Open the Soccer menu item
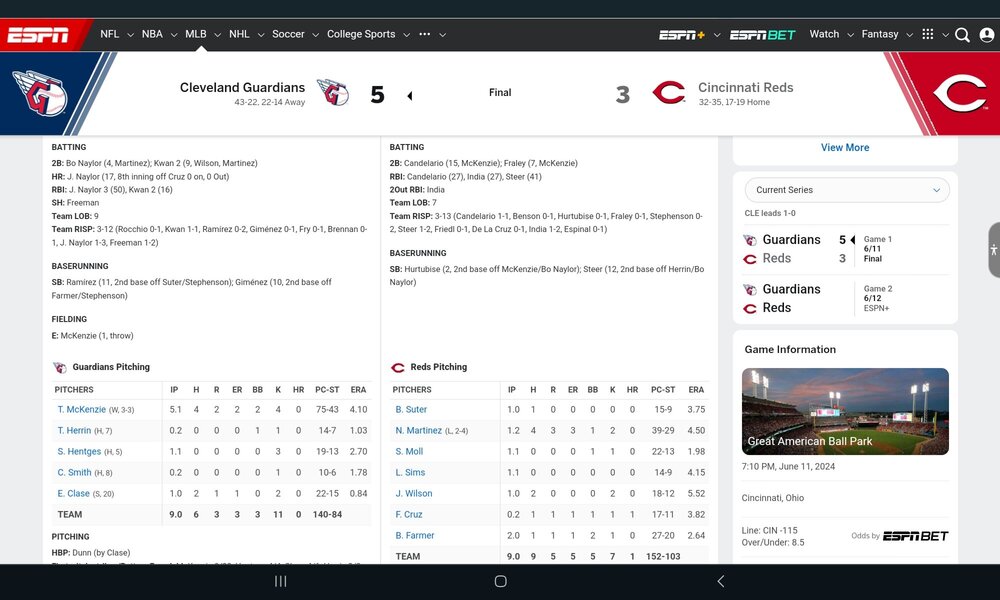This screenshot has height=600, width=1000. (x=288, y=34)
